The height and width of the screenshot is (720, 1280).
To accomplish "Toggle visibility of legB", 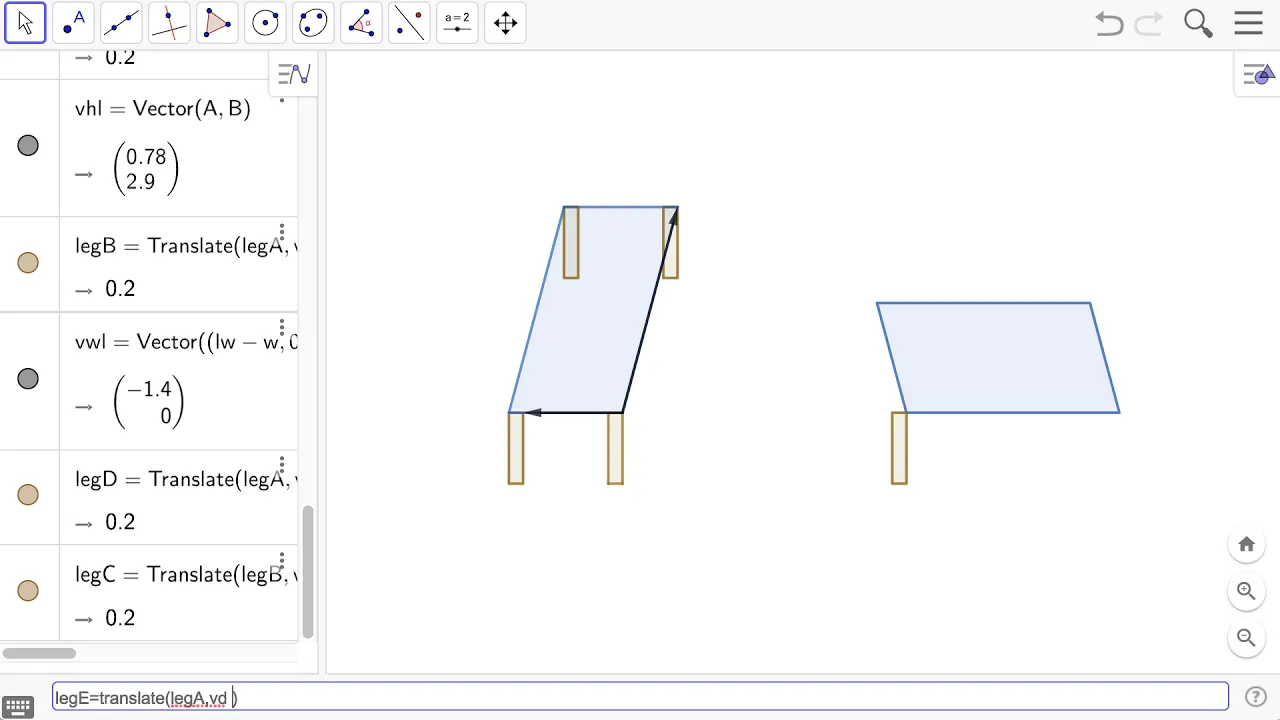I will (28, 263).
